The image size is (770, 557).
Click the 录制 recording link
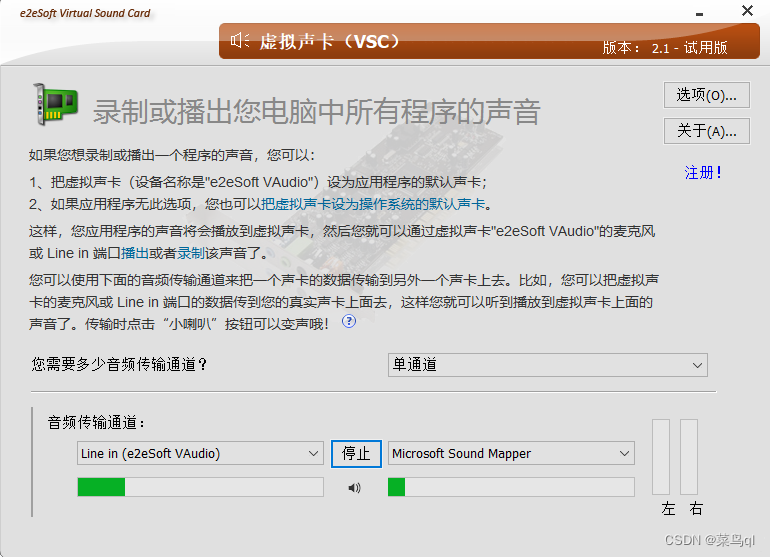pyautogui.click(x=191, y=253)
